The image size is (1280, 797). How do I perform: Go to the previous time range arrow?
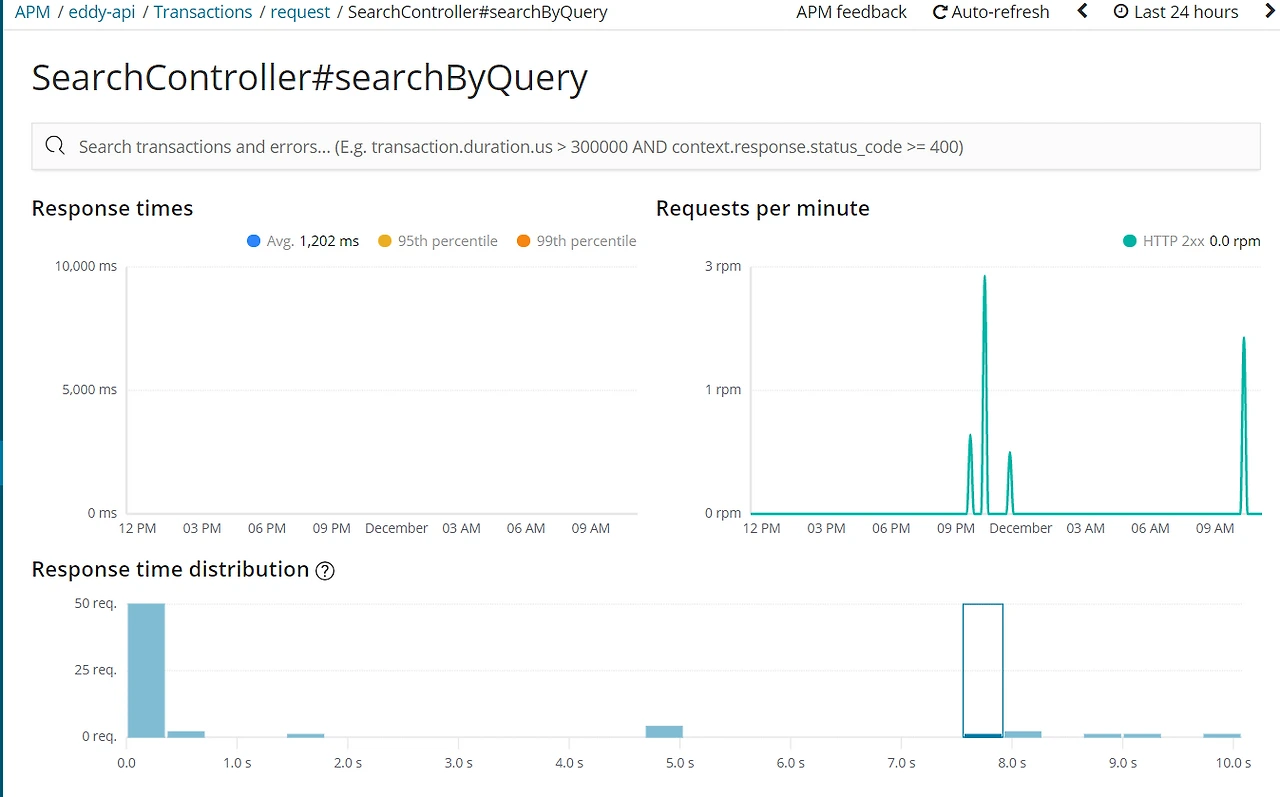coord(1082,12)
